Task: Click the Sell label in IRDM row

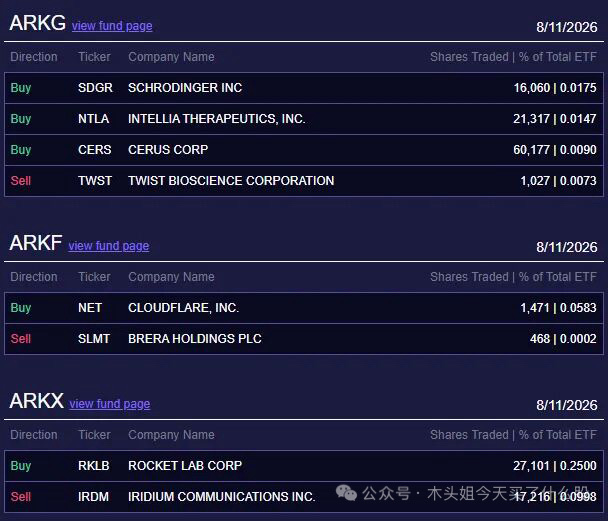Action: point(21,497)
